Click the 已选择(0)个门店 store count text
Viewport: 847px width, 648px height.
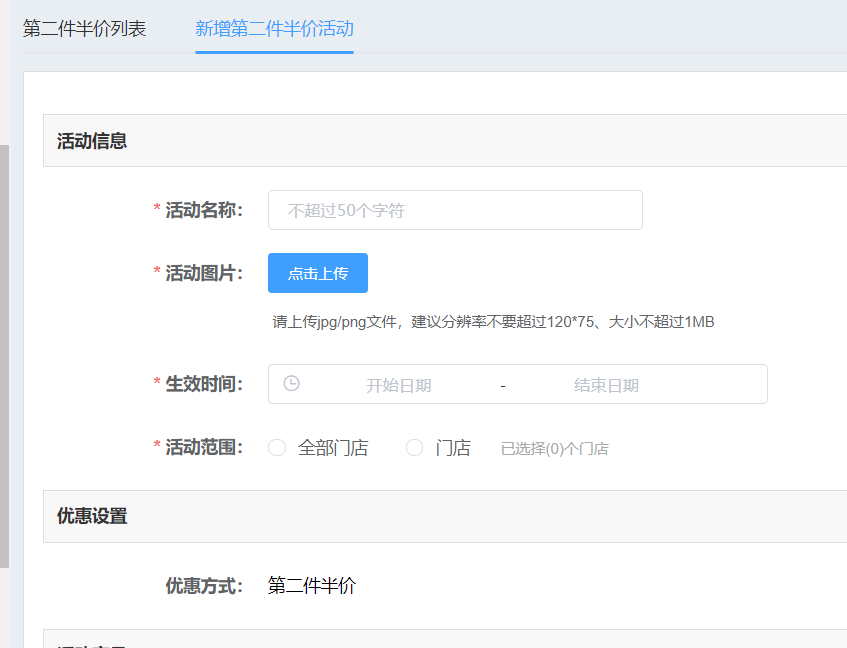(x=554, y=449)
